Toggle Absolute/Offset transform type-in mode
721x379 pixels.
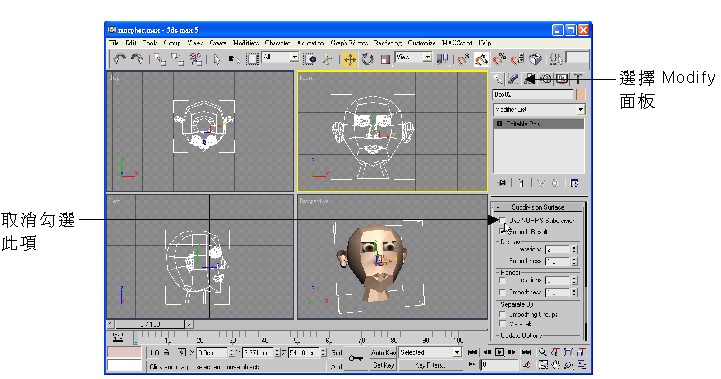[x=182, y=352]
